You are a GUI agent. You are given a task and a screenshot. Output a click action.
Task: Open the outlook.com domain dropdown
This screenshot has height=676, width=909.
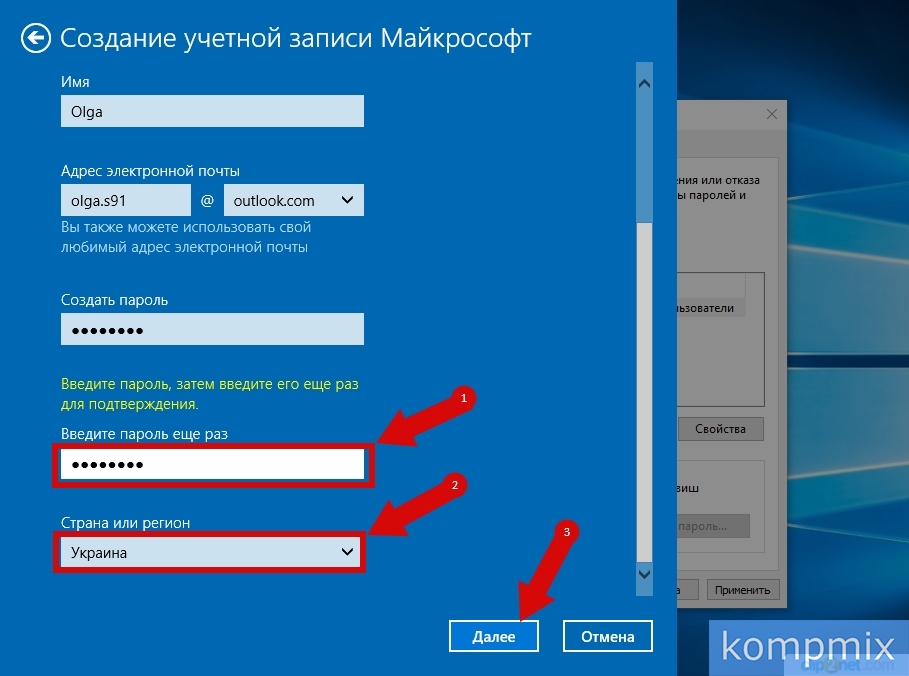coord(294,200)
